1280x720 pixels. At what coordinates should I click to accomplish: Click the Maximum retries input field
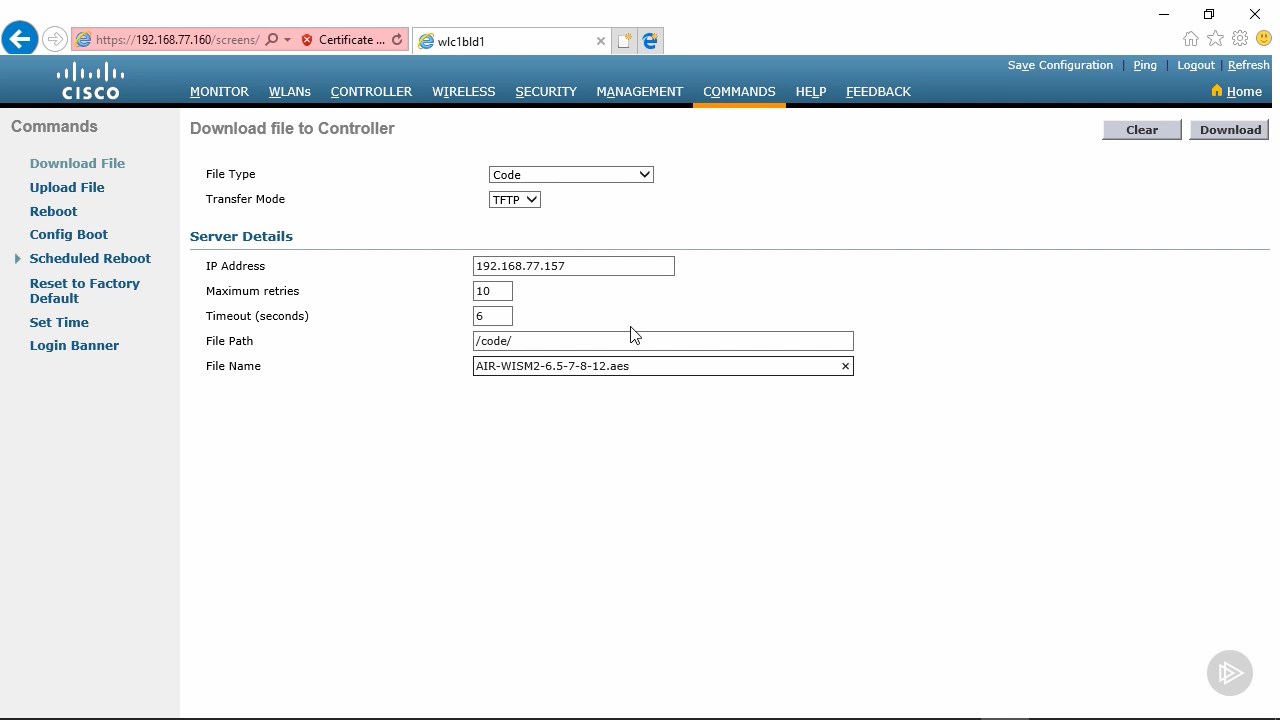point(493,291)
